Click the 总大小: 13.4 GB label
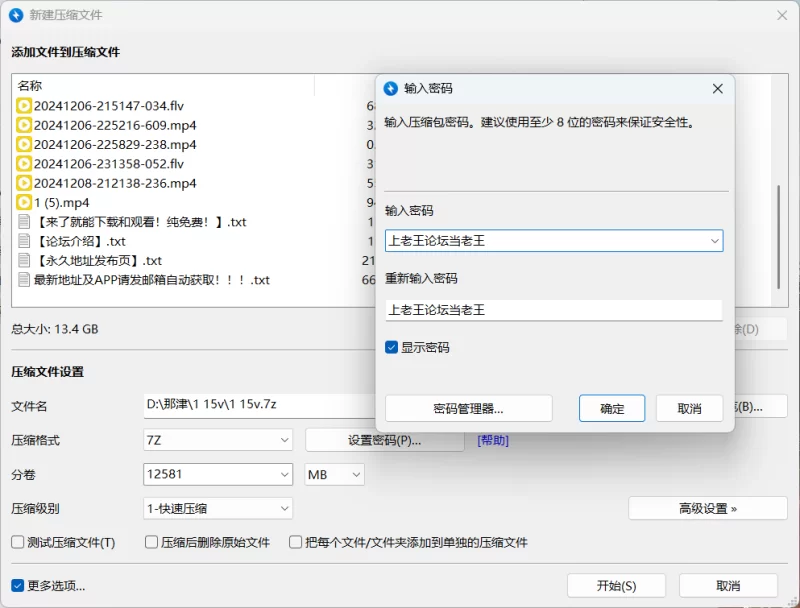 tap(55, 329)
